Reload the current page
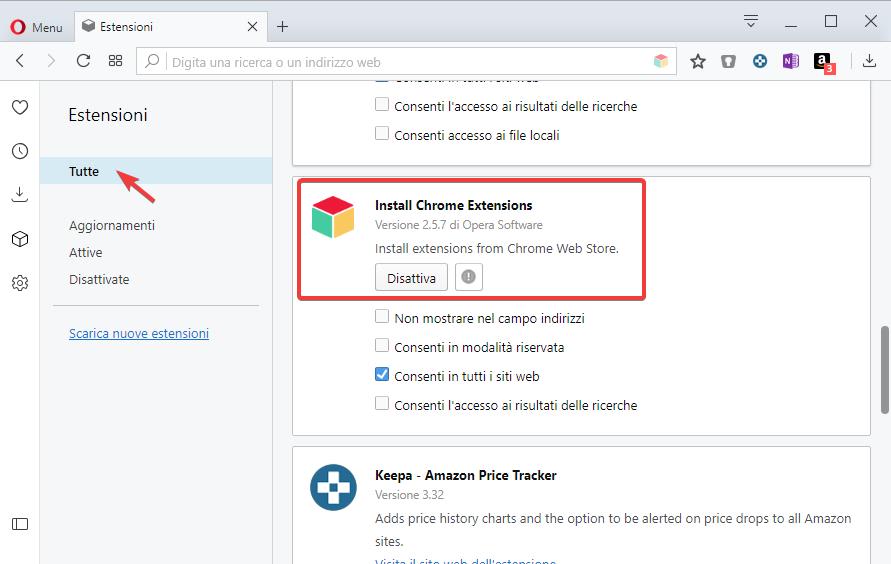 click(84, 61)
